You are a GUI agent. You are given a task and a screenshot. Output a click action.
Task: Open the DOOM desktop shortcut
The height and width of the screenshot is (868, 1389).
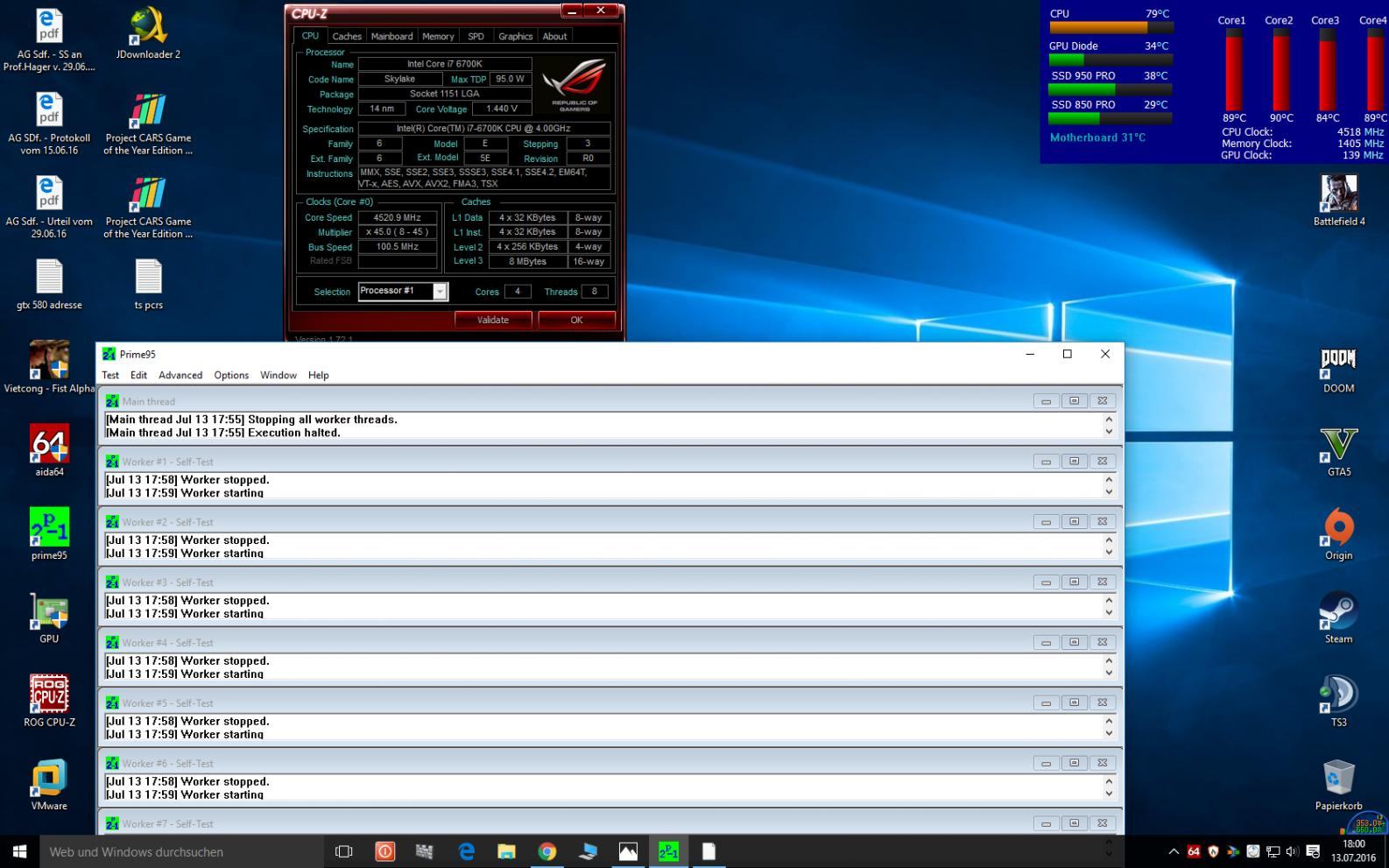[1338, 368]
